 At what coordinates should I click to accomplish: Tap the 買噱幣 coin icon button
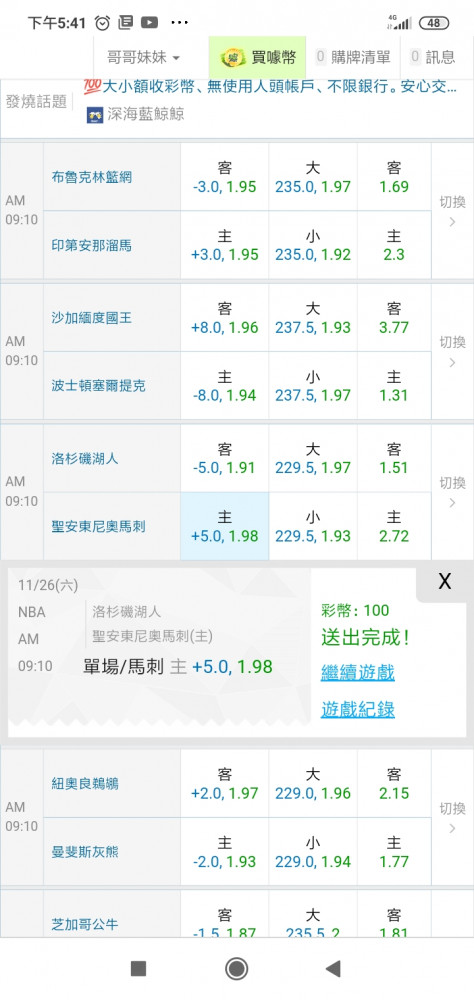tap(258, 57)
